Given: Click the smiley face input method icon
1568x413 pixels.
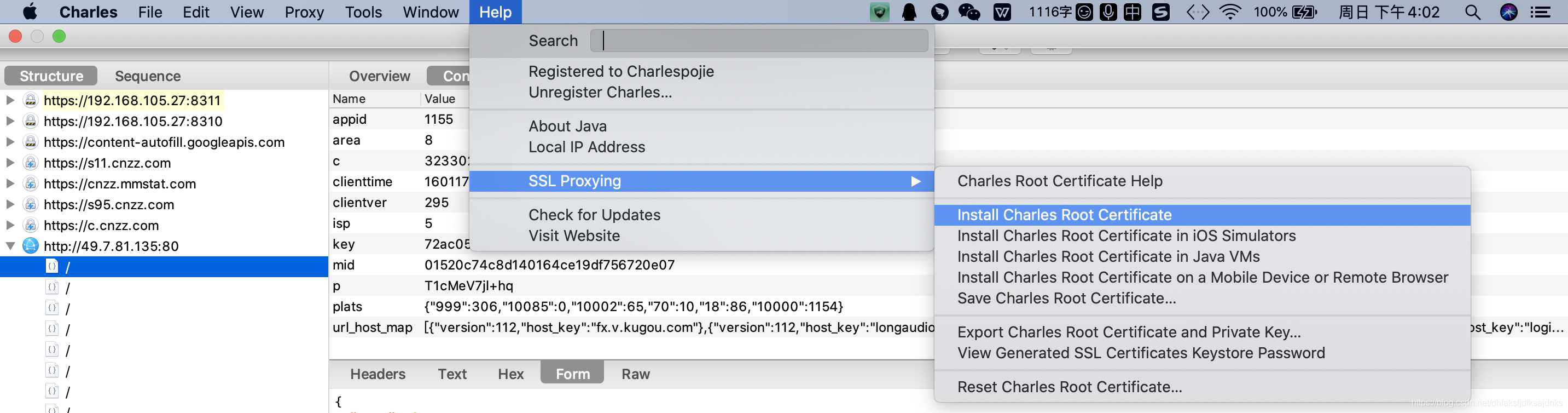Looking at the screenshot, I should (1084, 12).
